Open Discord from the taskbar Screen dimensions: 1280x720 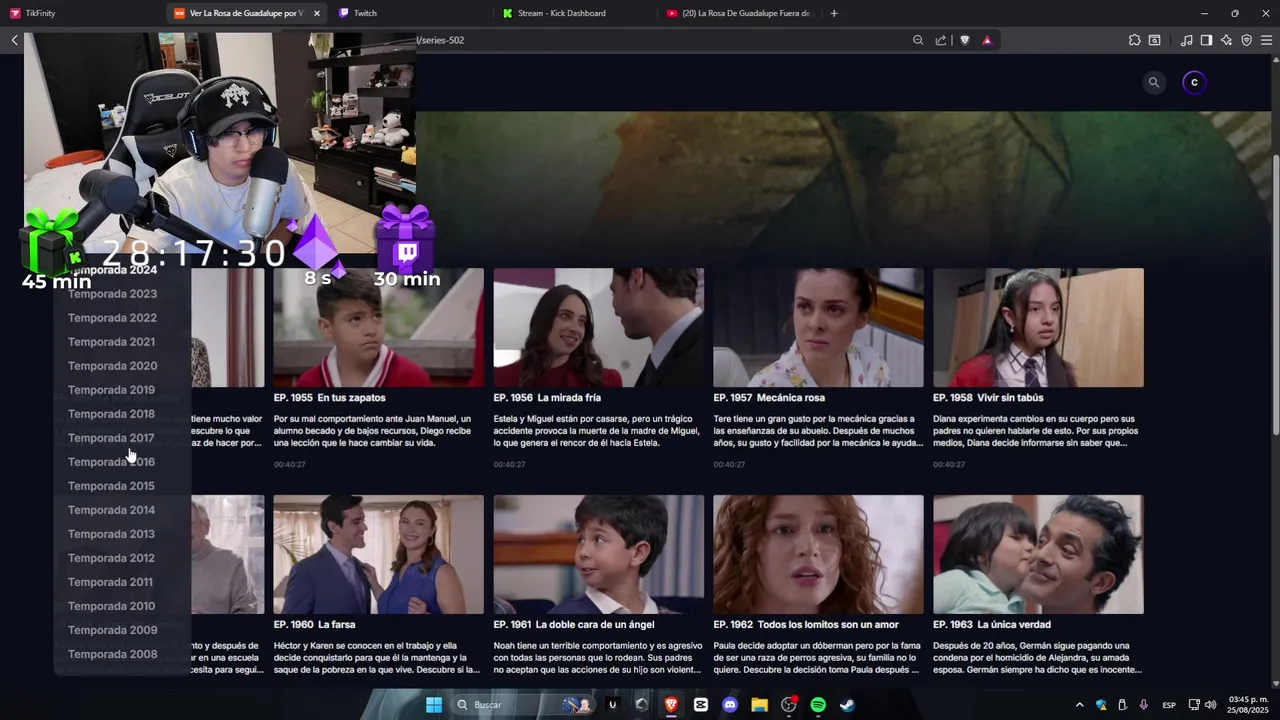coord(730,705)
